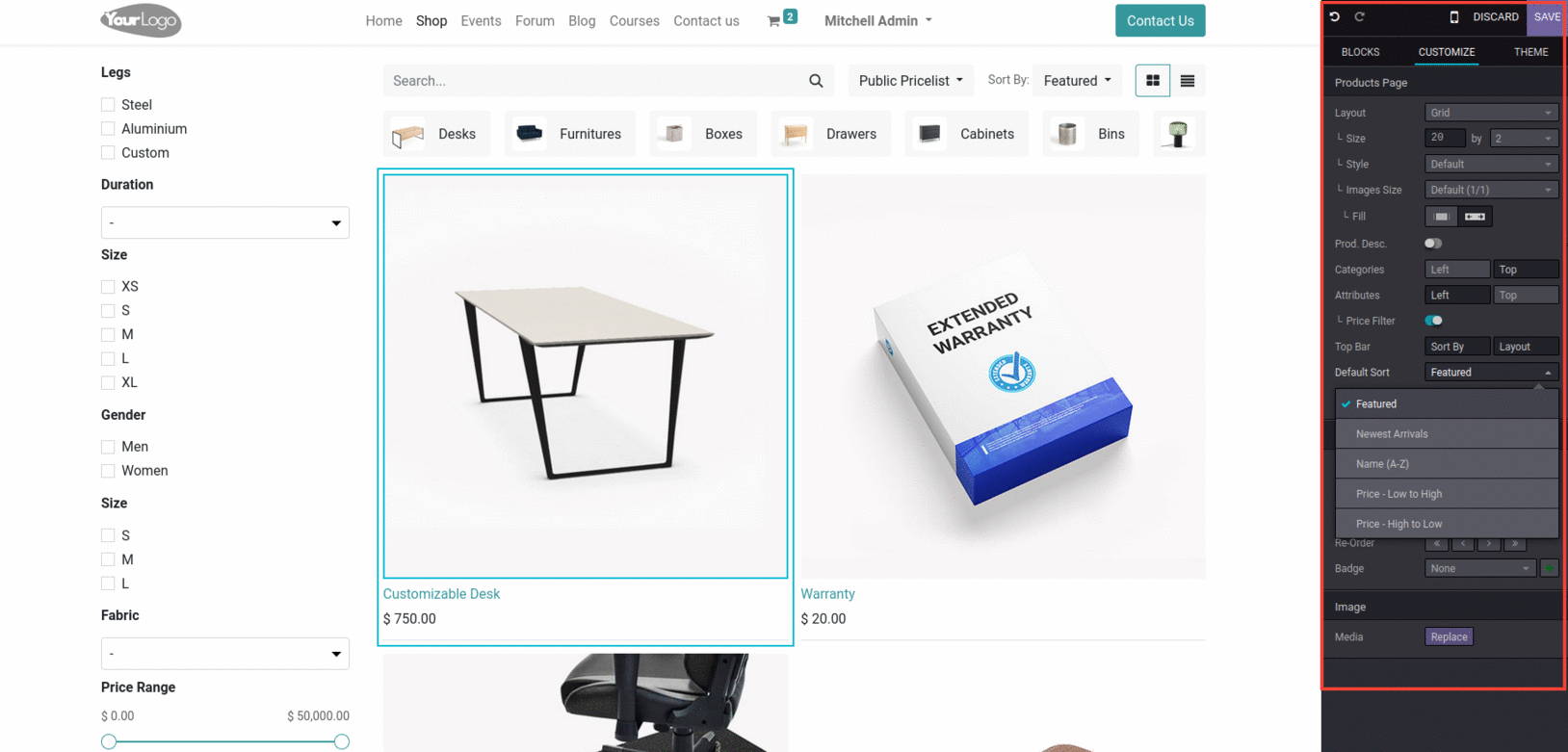Viewport: 1568px width, 752px height.
Task: Expand the Duration select box
Action: pyautogui.click(x=225, y=222)
